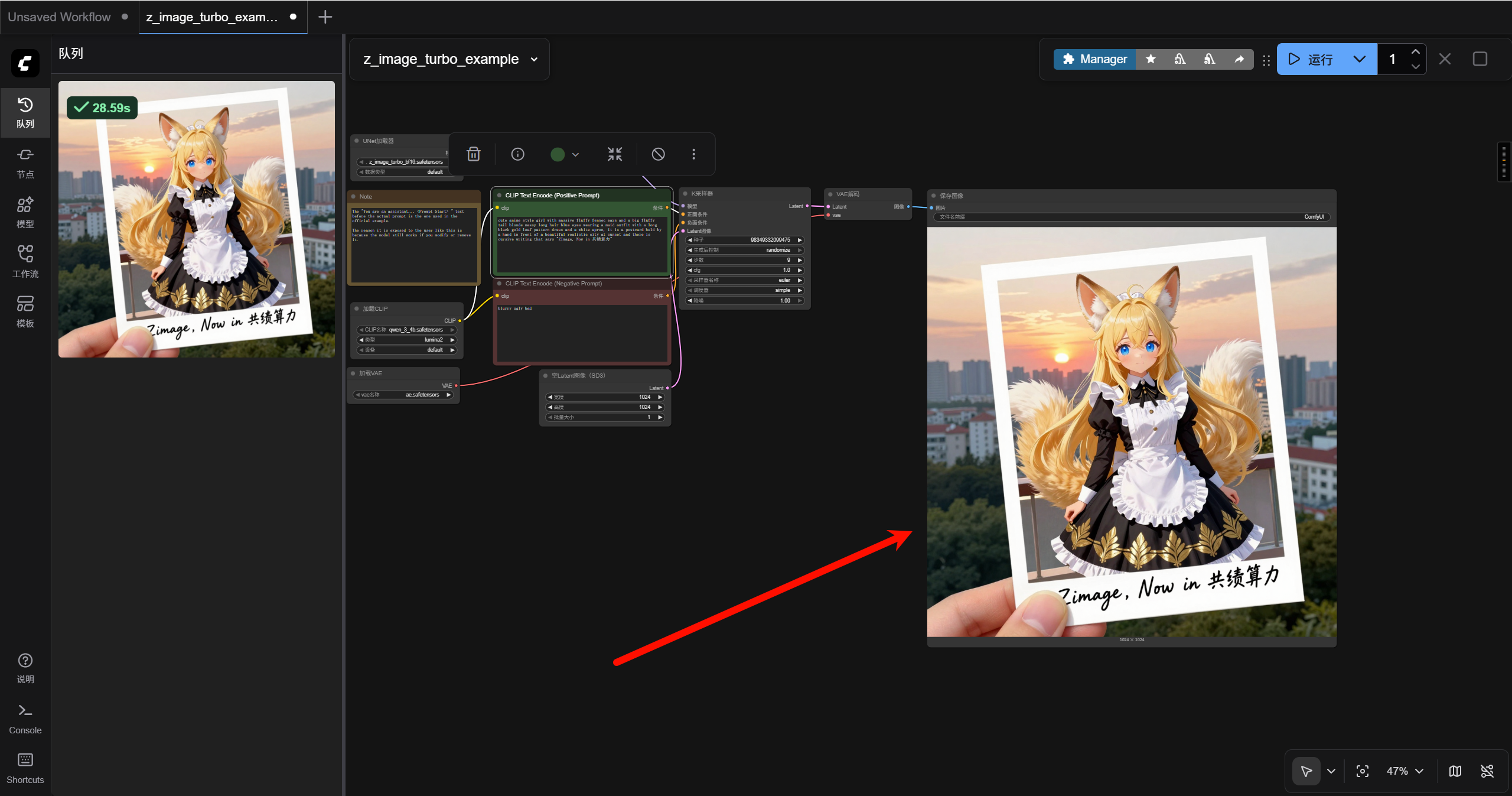Click the Manager button
Image resolution: width=1512 pixels, height=796 pixels.
pyautogui.click(x=1094, y=59)
